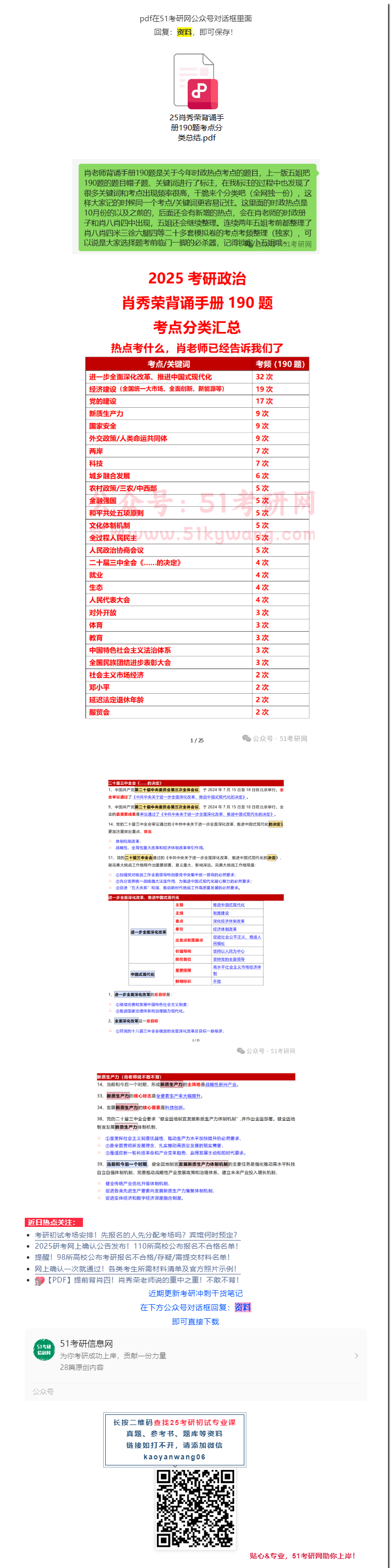Screen dimensions: 391x1568
Task: Click the QR code image at bottom
Action: pyautogui.click(x=195, y=1508)
